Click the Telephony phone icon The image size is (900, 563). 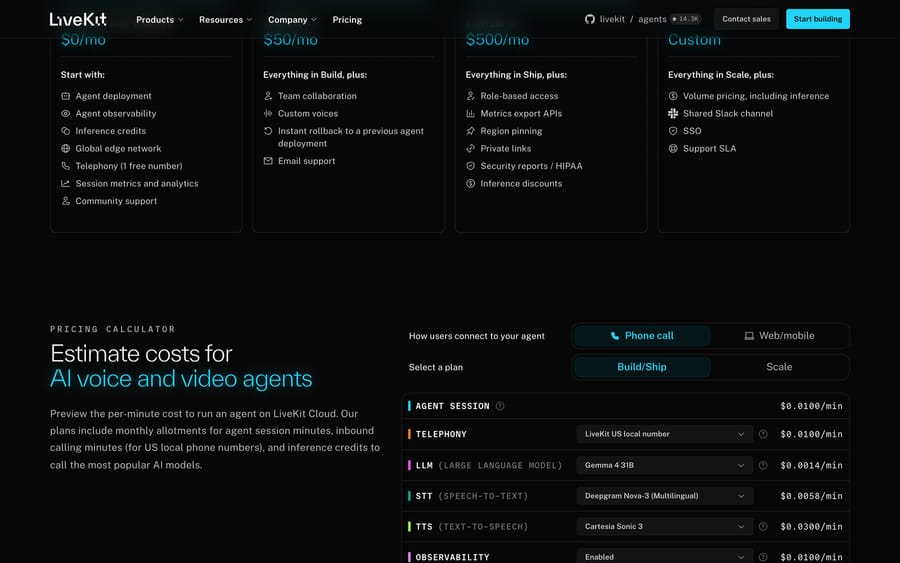(x=65, y=166)
